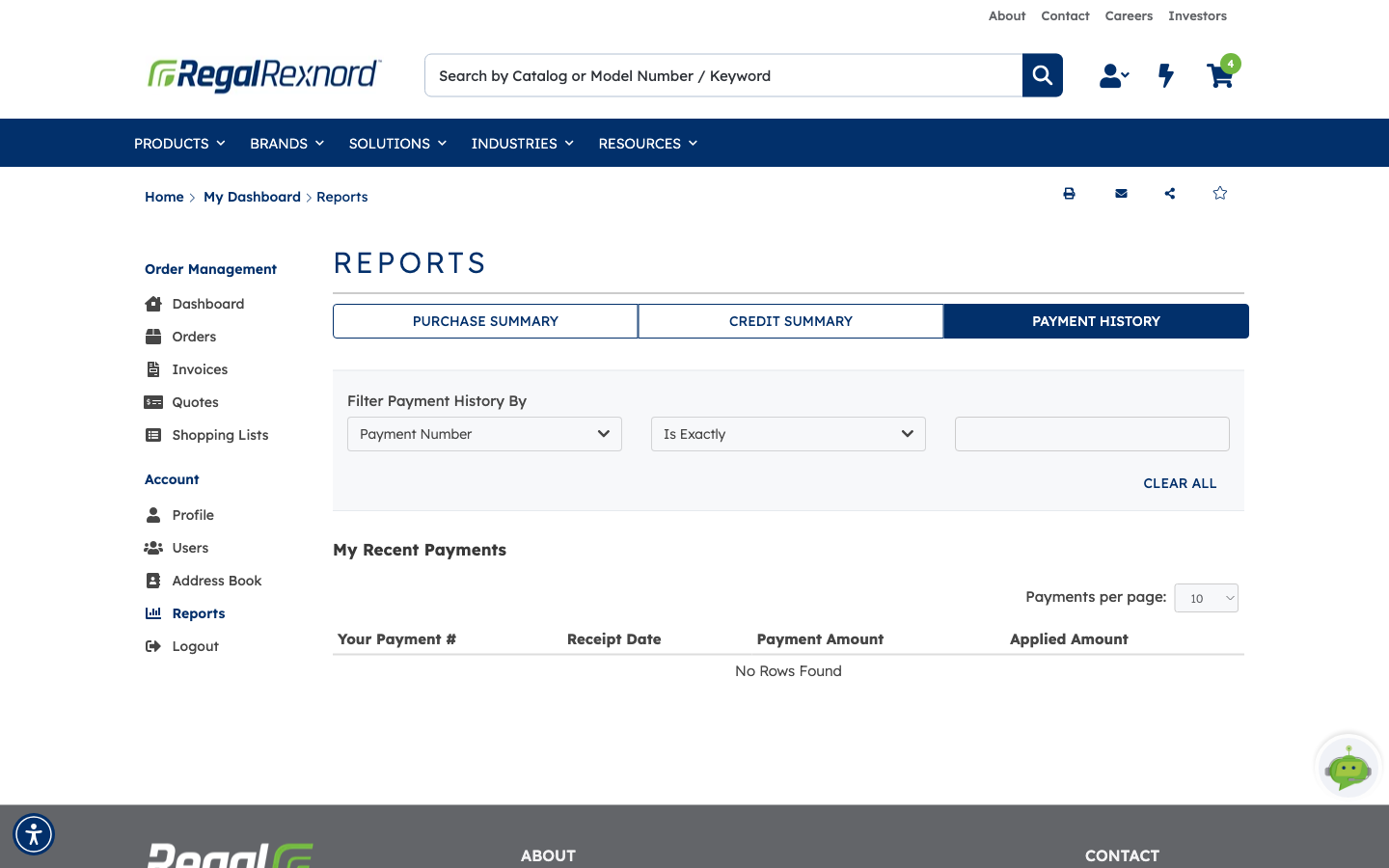Click the lightning bolt quick order icon
Image resolution: width=1389 pixels, height=868 pixels.
coord(1166,75)
